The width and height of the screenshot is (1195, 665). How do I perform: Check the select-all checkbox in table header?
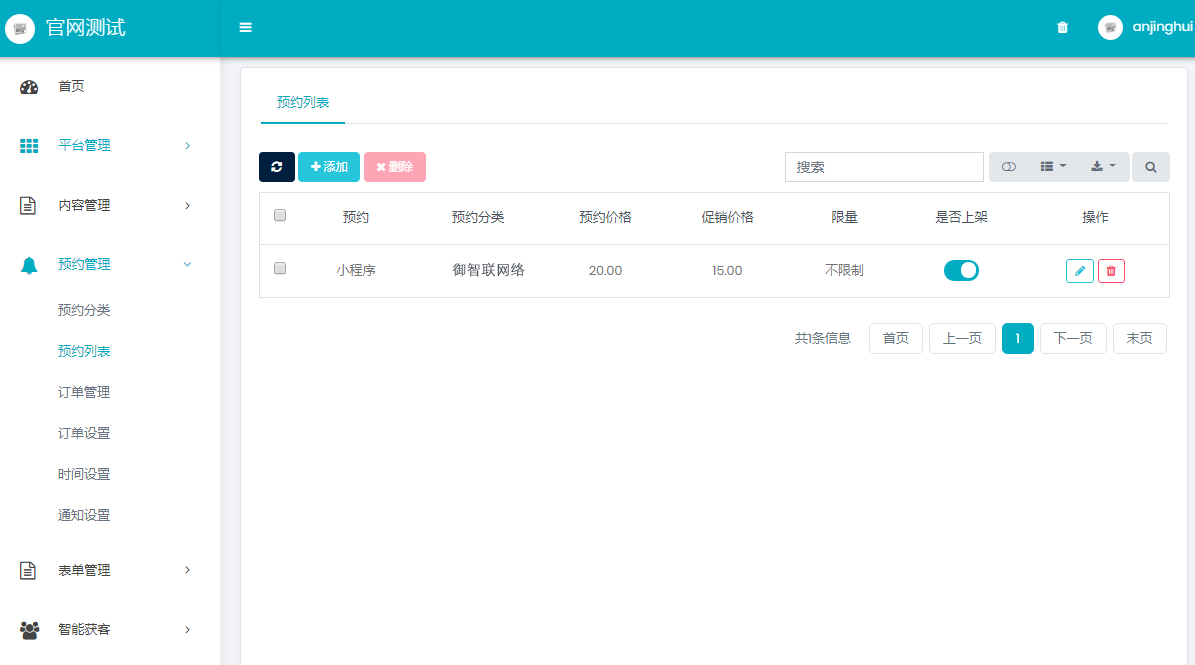(x=280, y=215)
